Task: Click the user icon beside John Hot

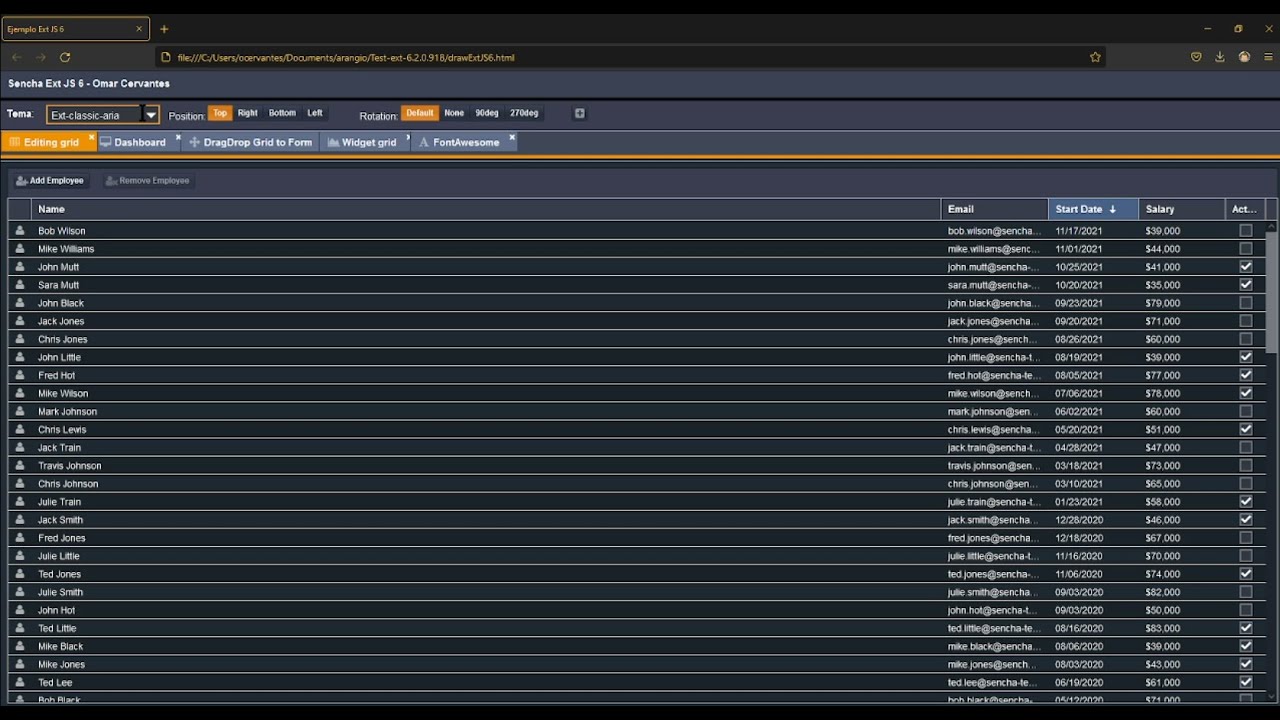Action: [20, 610]
